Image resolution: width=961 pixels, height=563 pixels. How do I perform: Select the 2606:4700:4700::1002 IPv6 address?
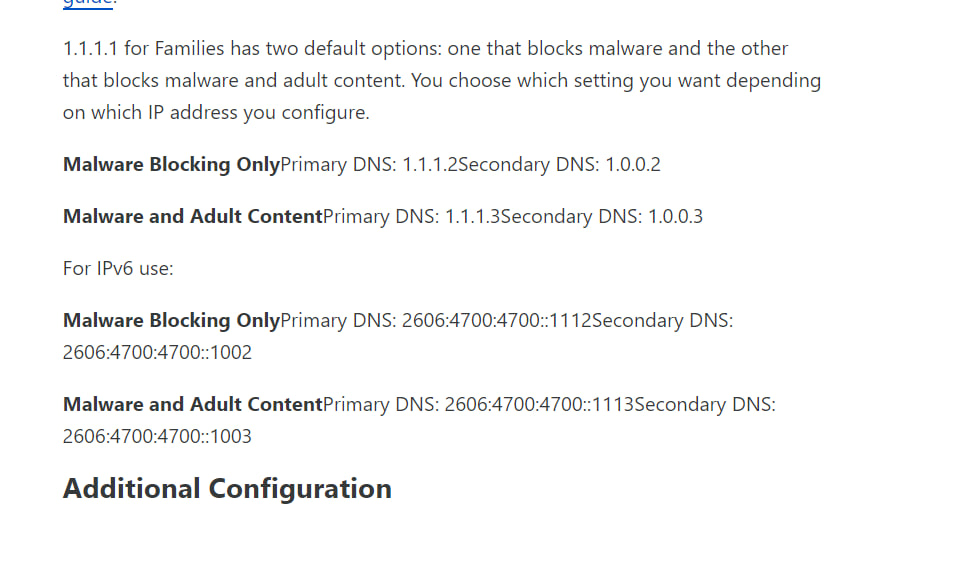(x=157, y=353)
